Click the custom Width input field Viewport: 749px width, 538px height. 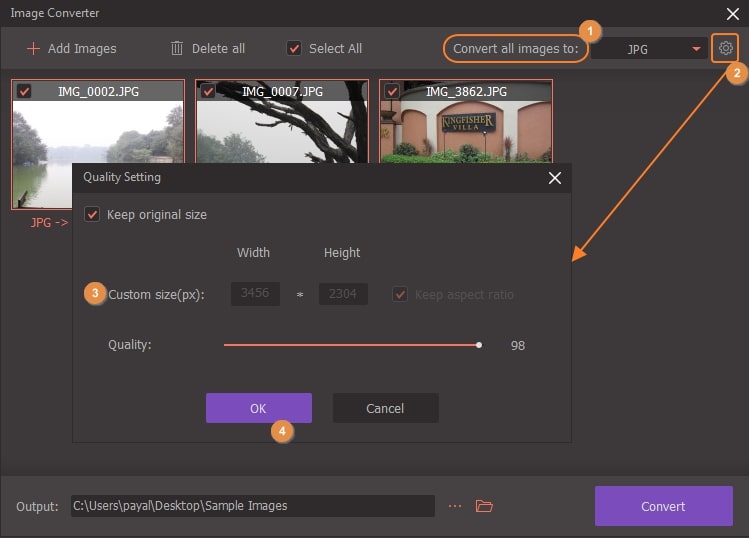click(255, 294)
